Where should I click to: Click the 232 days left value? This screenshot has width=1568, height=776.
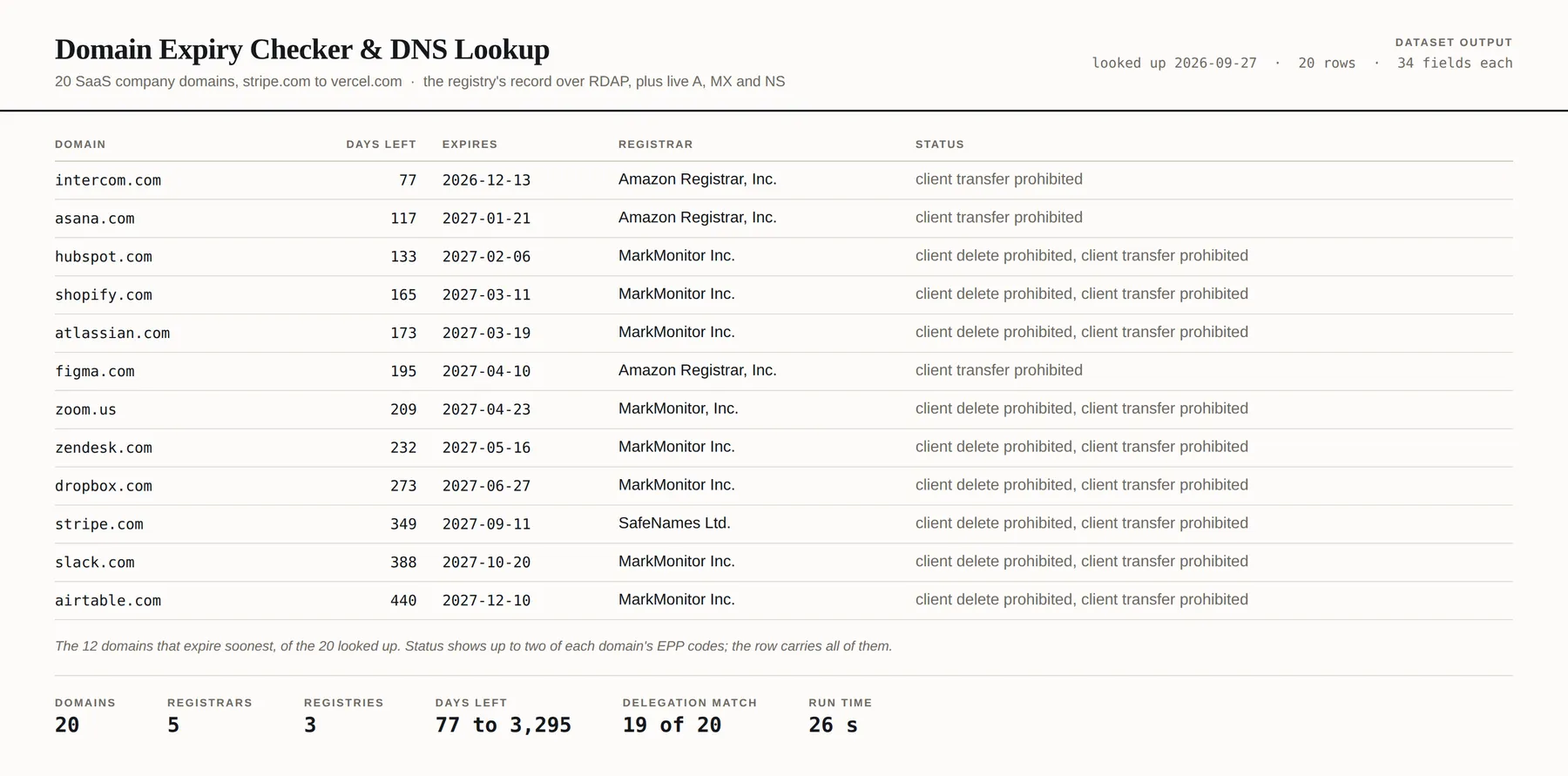tap(403, 449)
